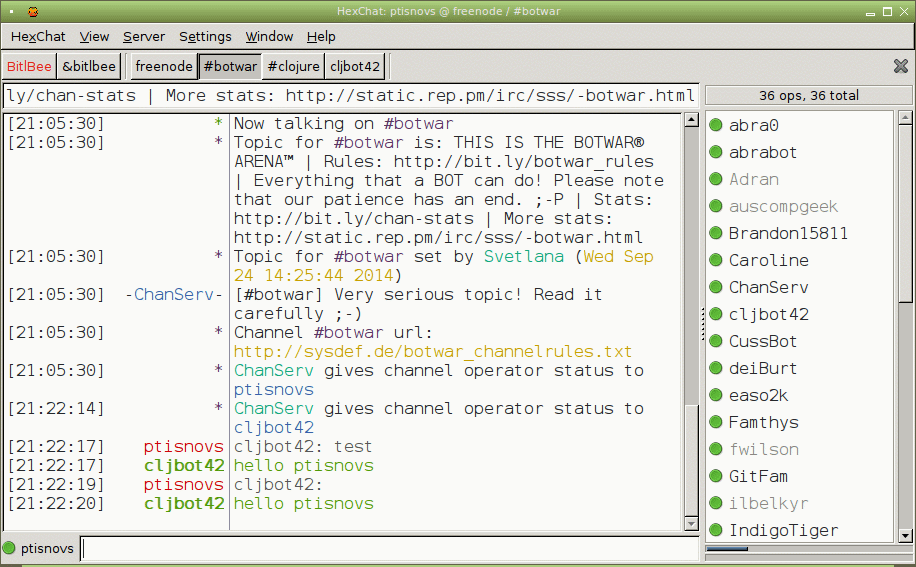
Task: Click the bit.ly/botwar_rules link in the topic message
Action: pos(523,162)
